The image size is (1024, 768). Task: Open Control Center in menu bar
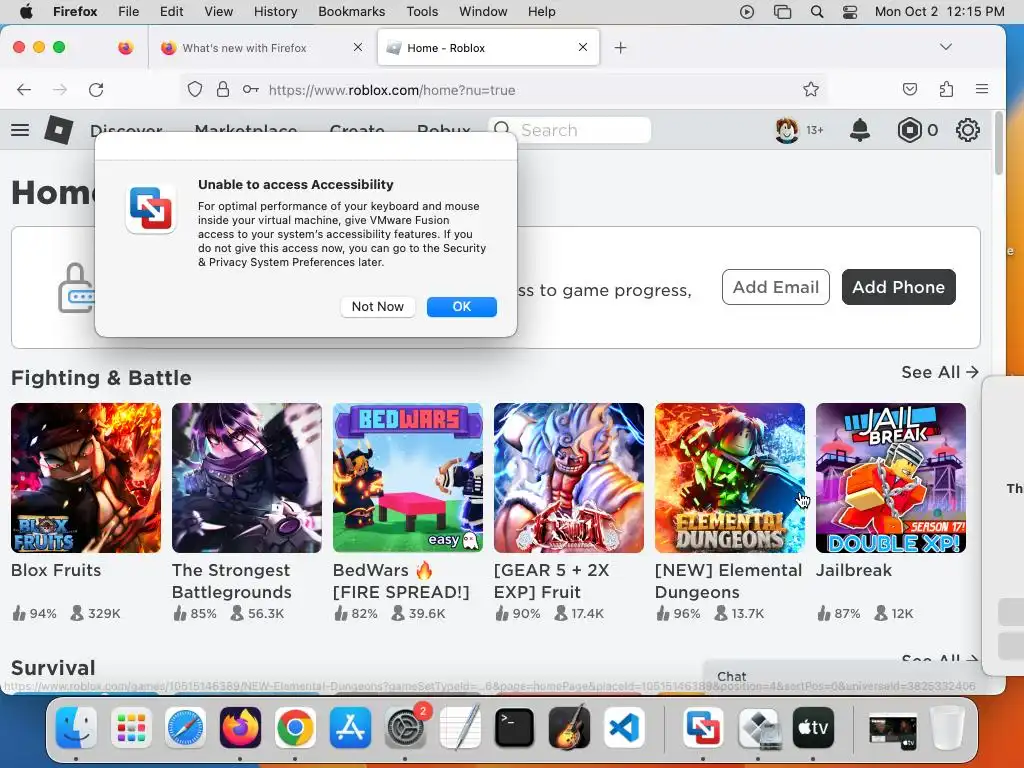(x=850, y=12)
